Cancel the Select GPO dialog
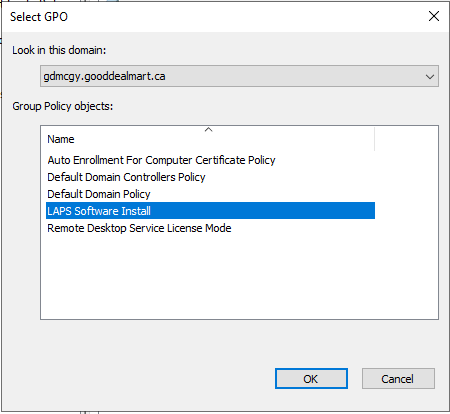 [x=398, y=379]
